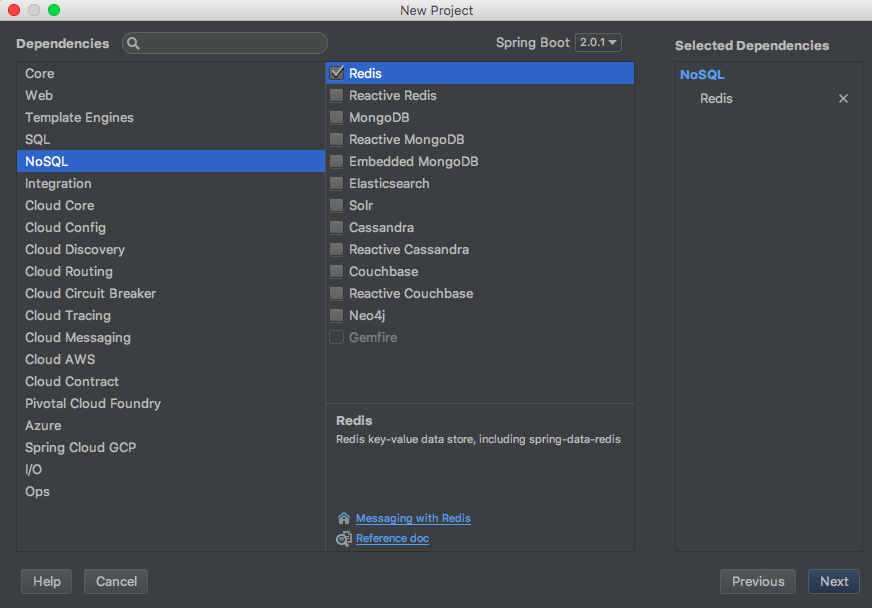Open the Reference doc link
The height and width of the screenshot is (608, 872).
pyautogui.click(x=392, y=538)
